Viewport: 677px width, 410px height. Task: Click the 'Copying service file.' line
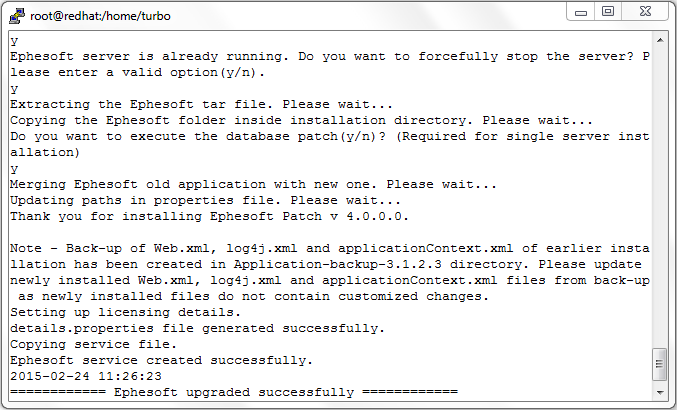[x=93, y=344]
